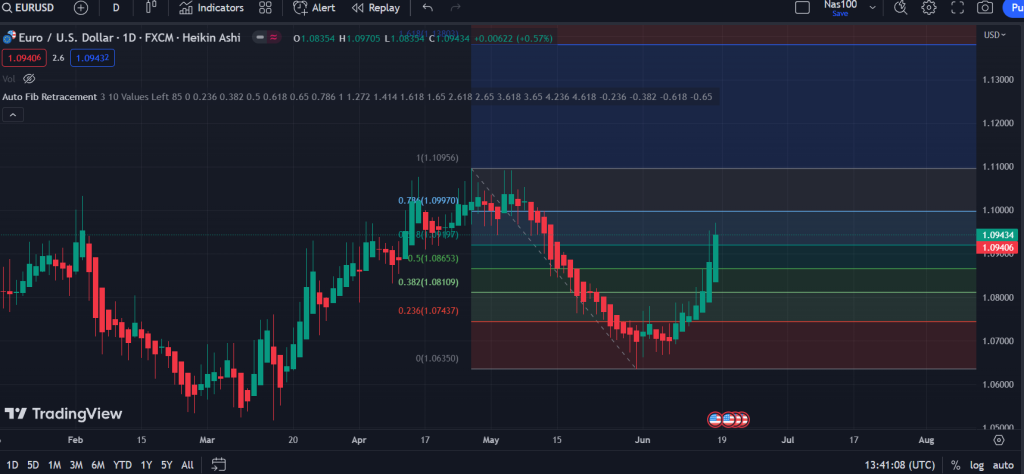Viewport: 1024px width, 474px height.
Task: Open the USD currency dropdown
Action: 994,35
